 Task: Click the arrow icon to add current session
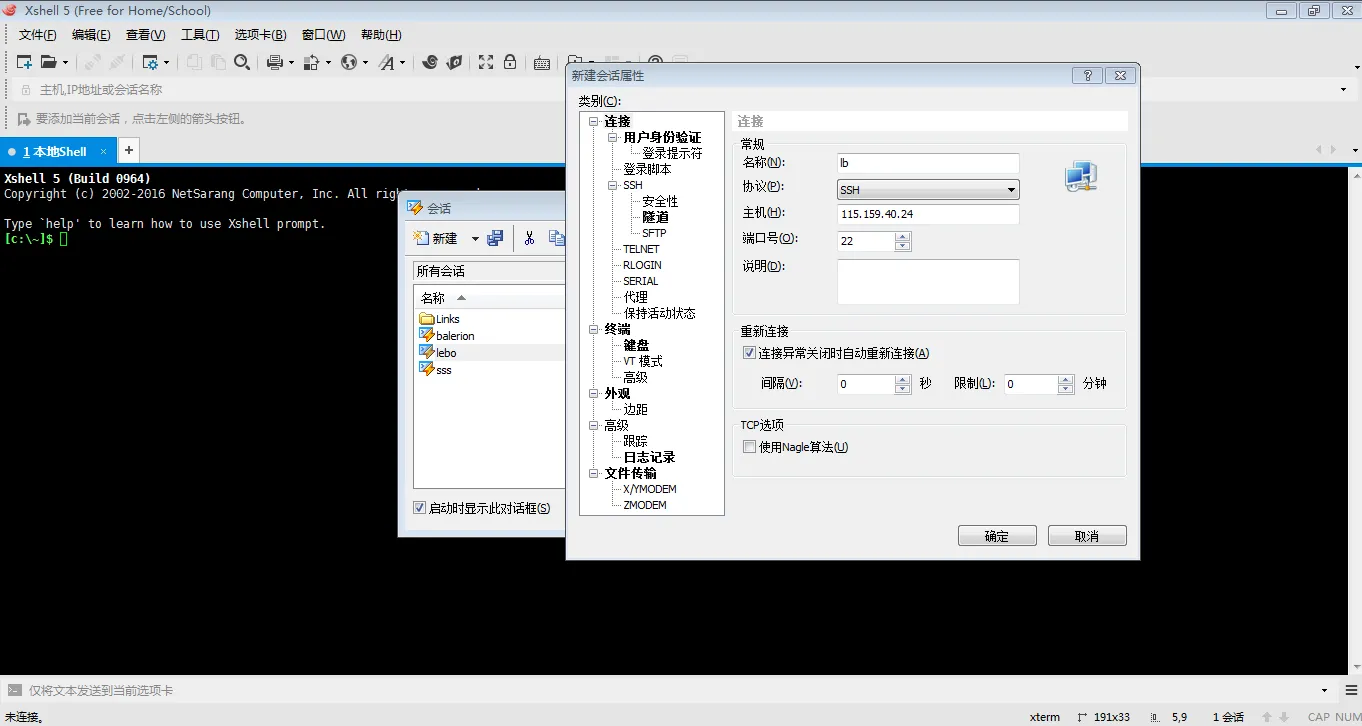click(22, 118)
